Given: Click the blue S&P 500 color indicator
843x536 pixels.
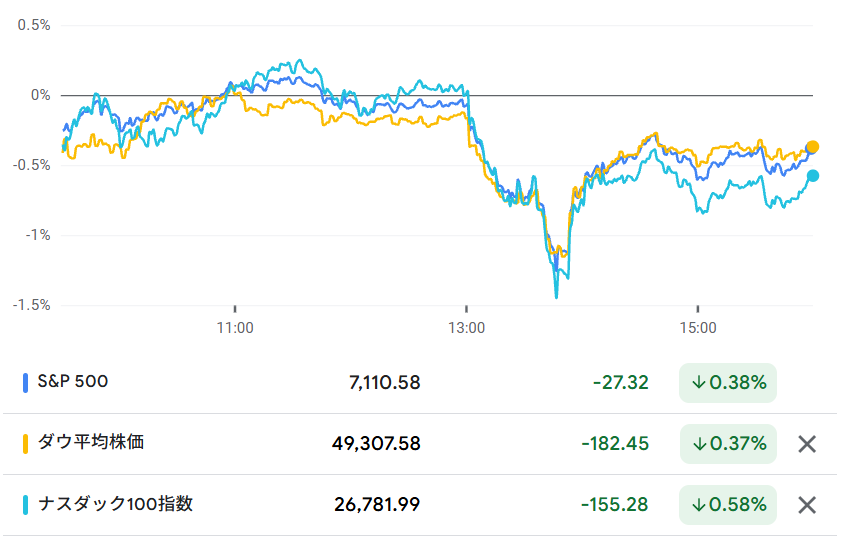Looking at the screenshot, I should (x=26, y=382).
